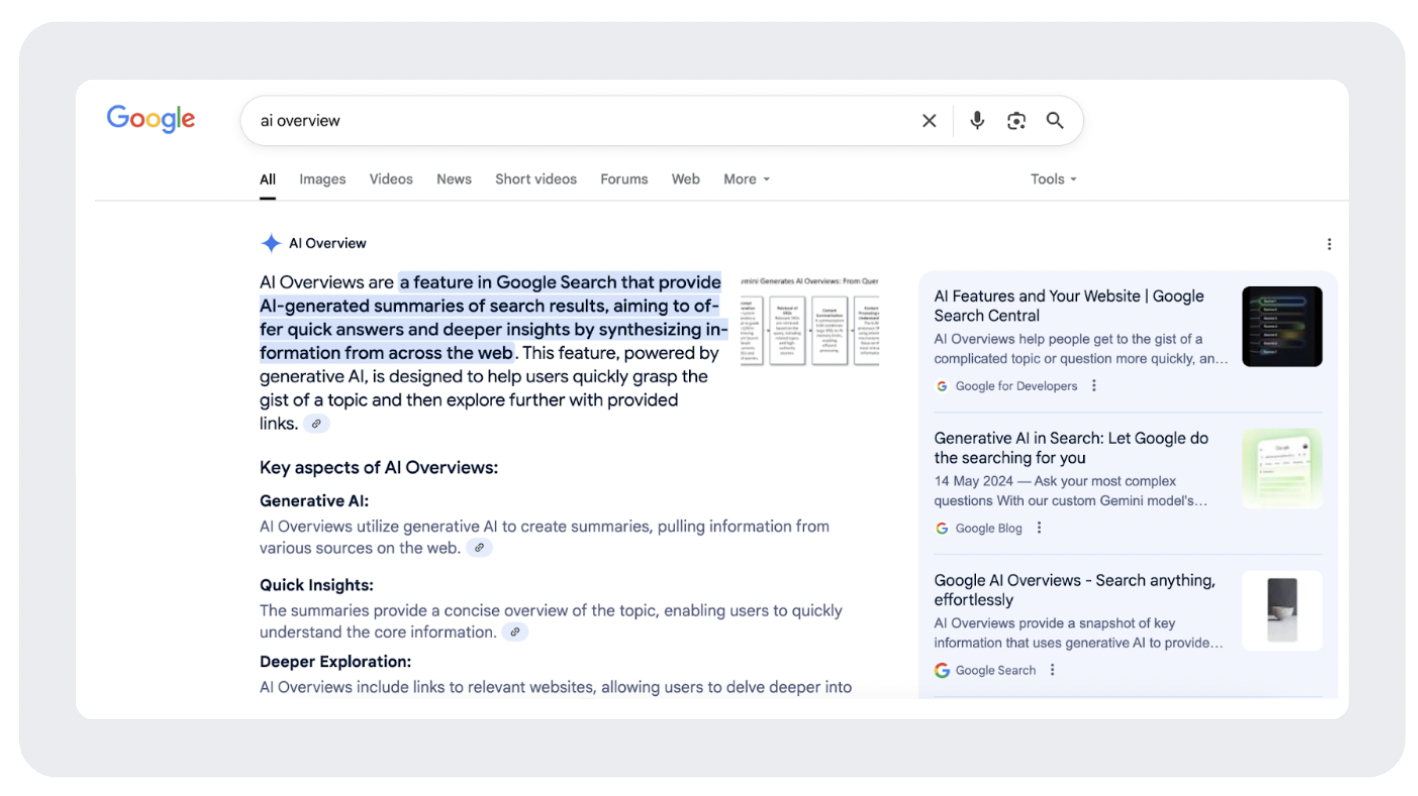This screenshot has width=1418, height=796.
Task: Expand the More dropdown
Action: (747, 179)
